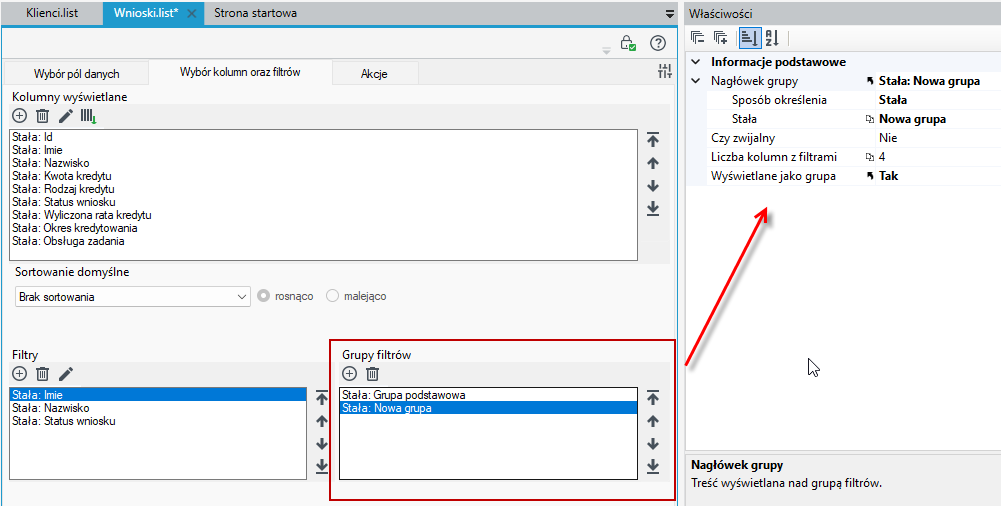Click the lock status icon
This screenshot has width=1001, height=506.
pyautogui.click(x=628, y=43)
